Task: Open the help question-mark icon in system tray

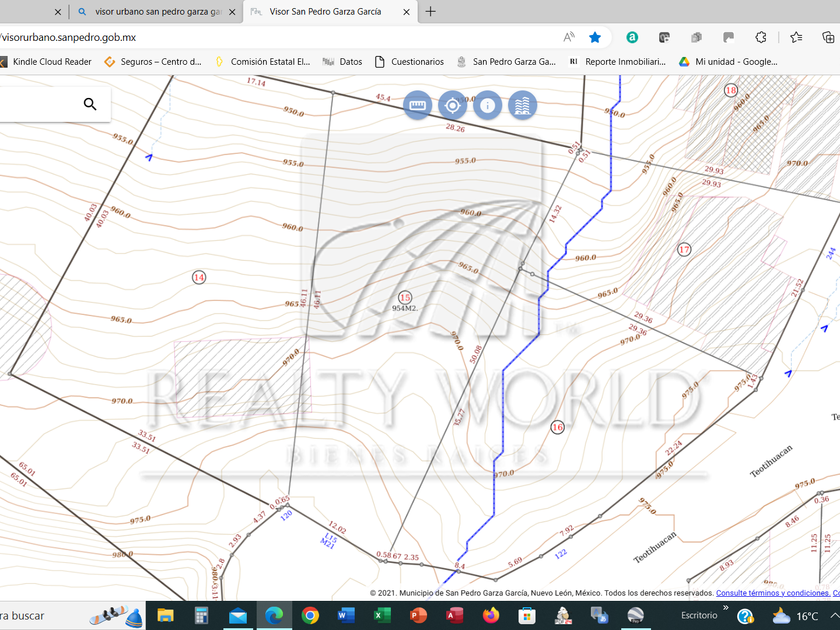Action: pyautogui.click(x=745, y=616)
